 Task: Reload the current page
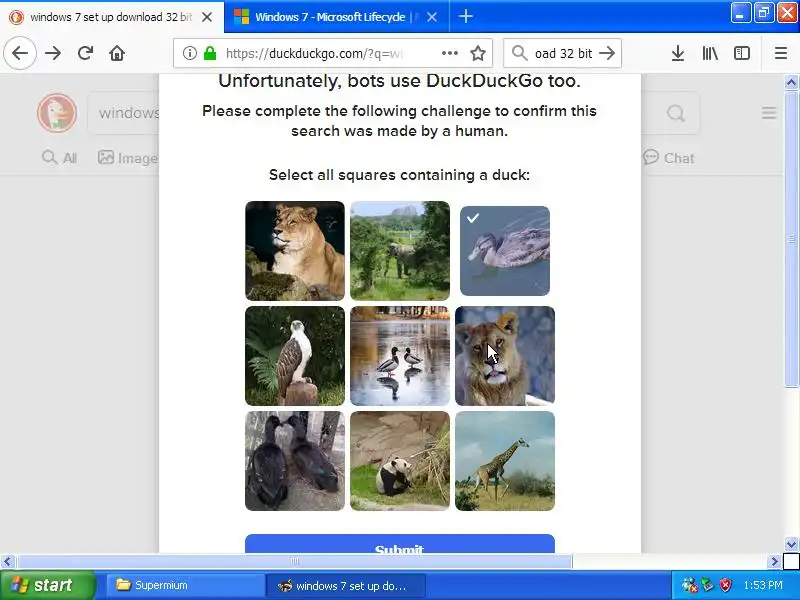coord(85,53)
